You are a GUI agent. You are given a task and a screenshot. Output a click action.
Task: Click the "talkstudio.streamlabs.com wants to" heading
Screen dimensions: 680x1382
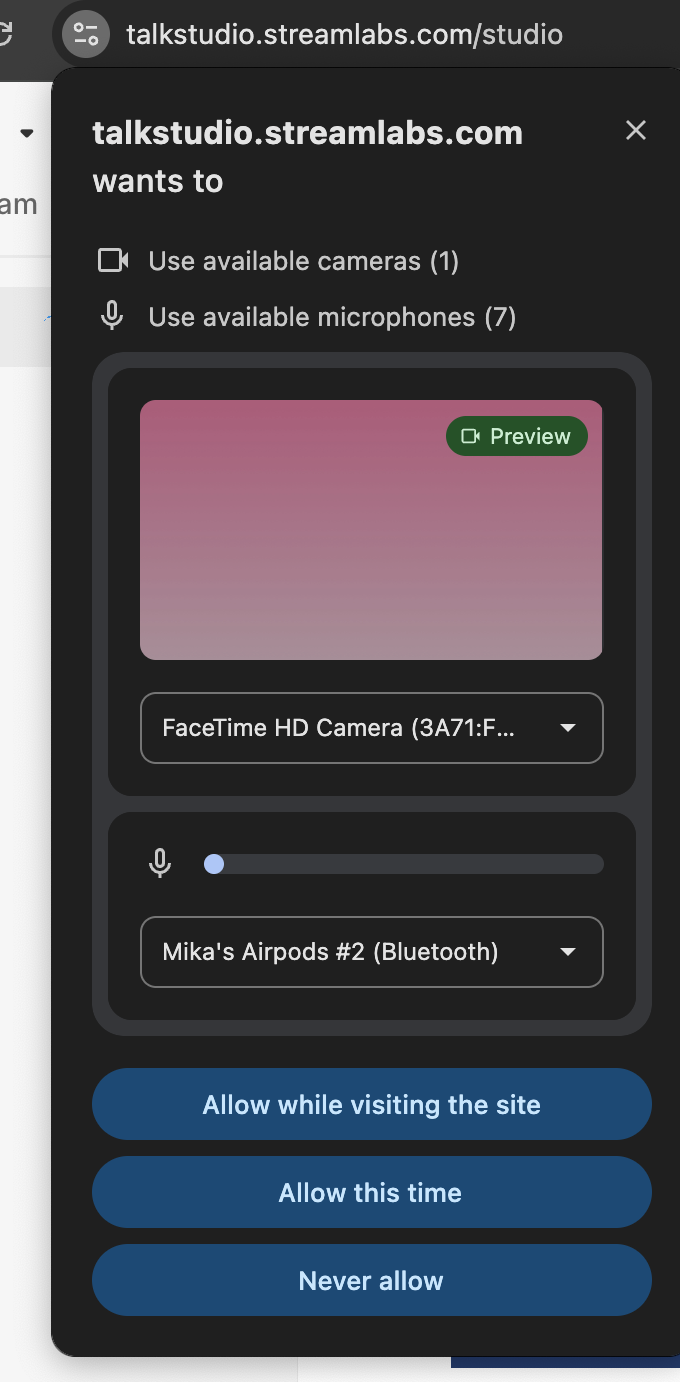pyautogui.click(x=307, y=157)
